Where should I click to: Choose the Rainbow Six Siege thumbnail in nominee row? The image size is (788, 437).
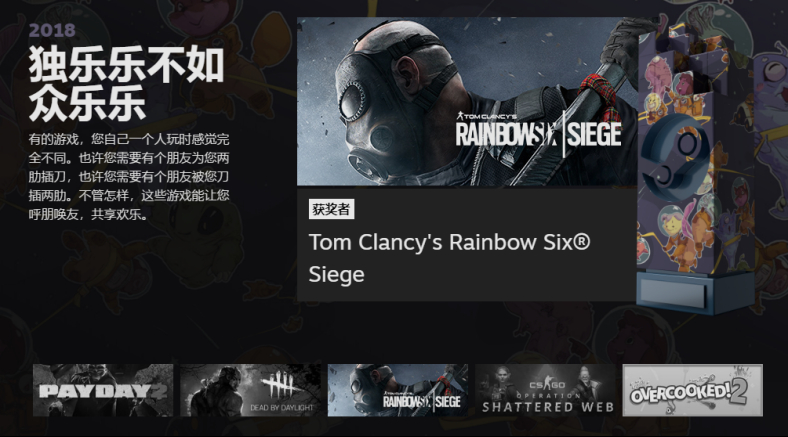398,390
